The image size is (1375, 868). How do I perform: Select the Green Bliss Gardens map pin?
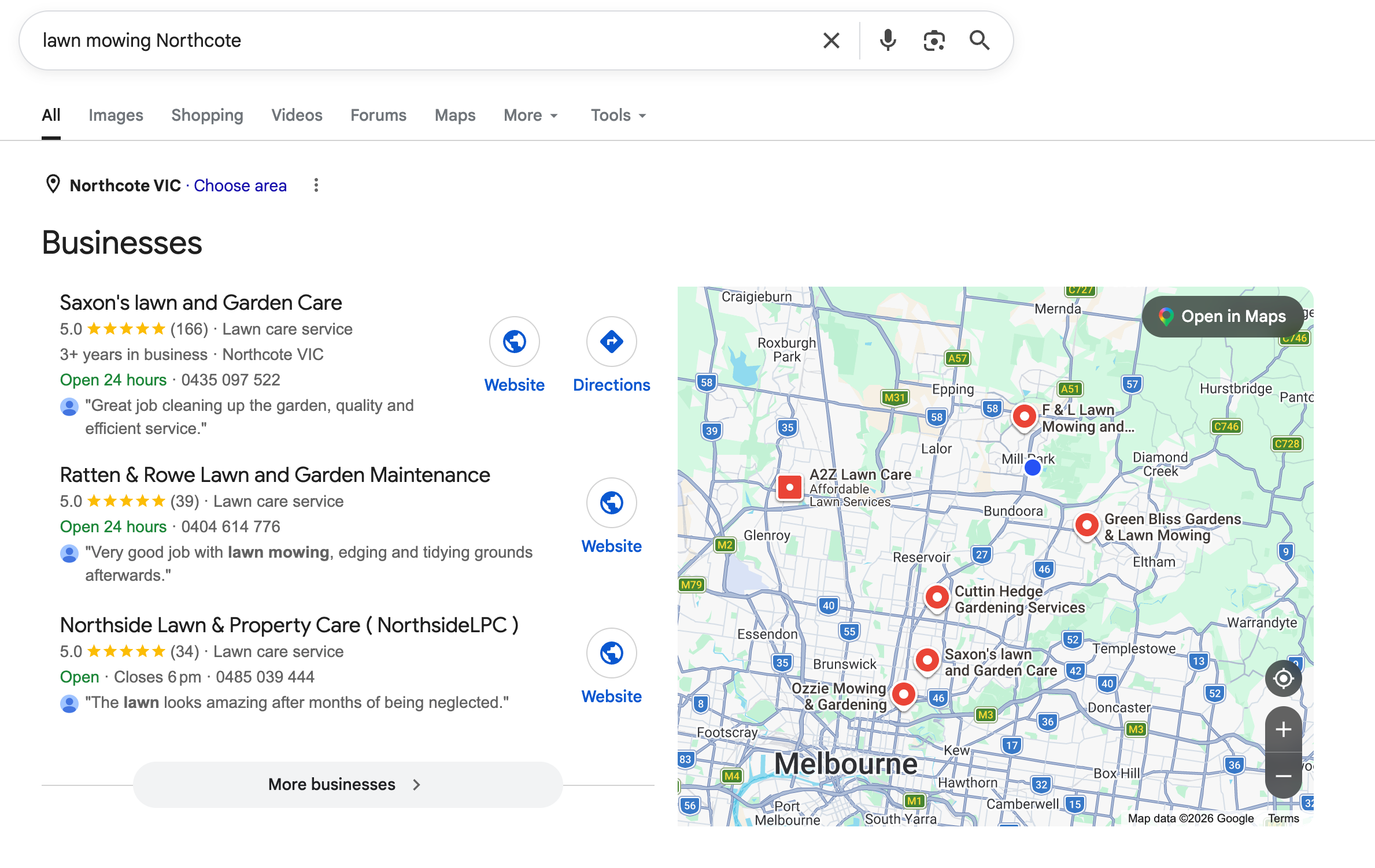pos(1086,526)
